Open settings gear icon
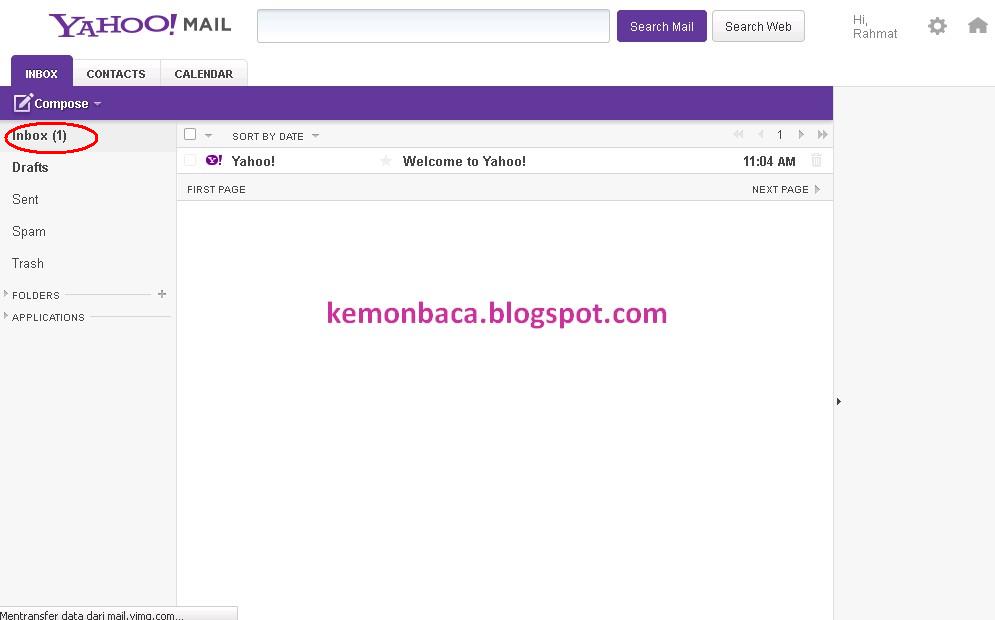Screen dimensions: 995x620 pos(937,26)
